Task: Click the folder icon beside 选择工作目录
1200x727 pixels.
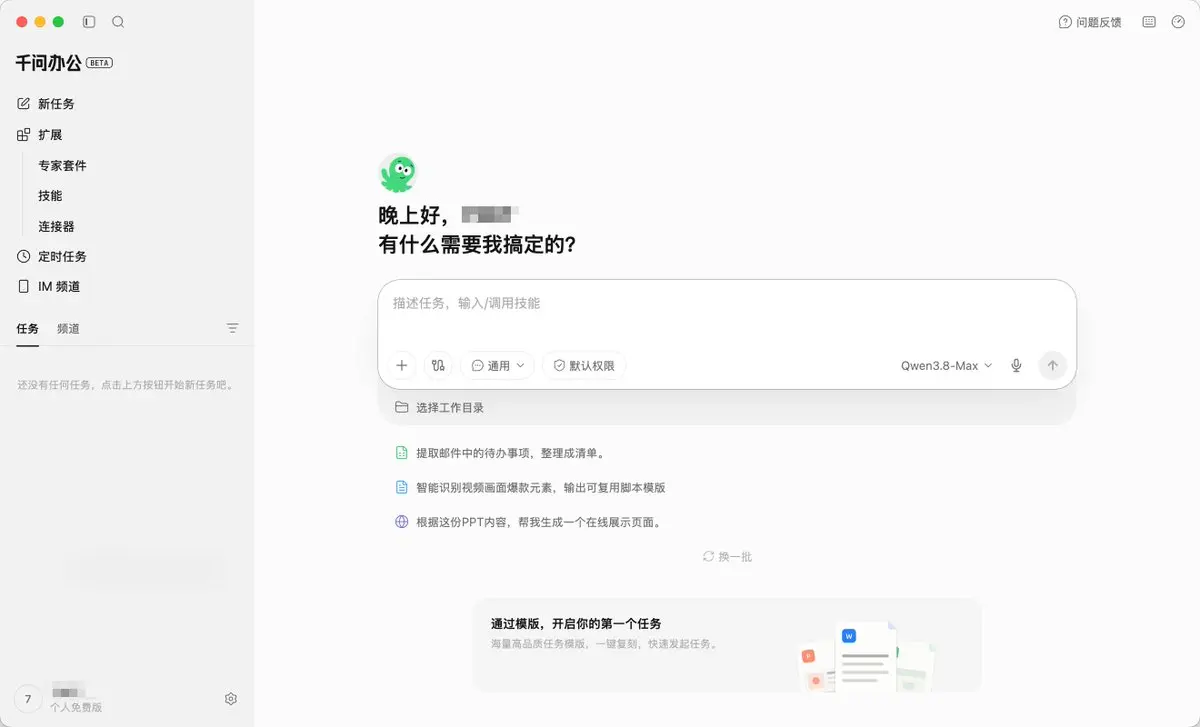Action: tap(402, 408)
